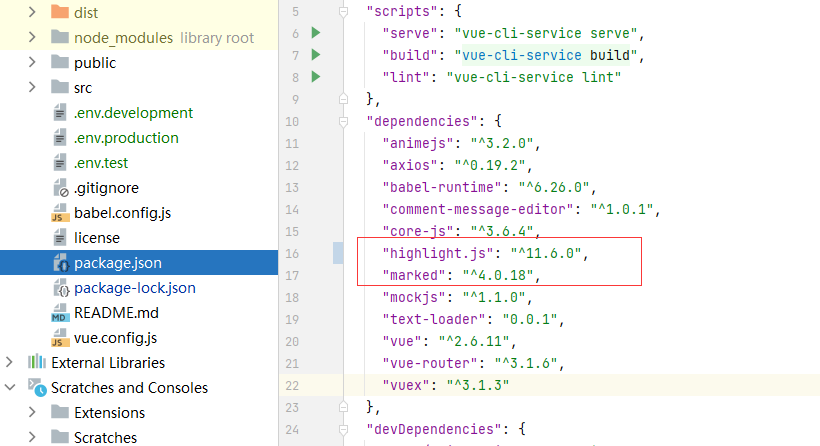Select package.json in project tree

click(x=117, y=263)
